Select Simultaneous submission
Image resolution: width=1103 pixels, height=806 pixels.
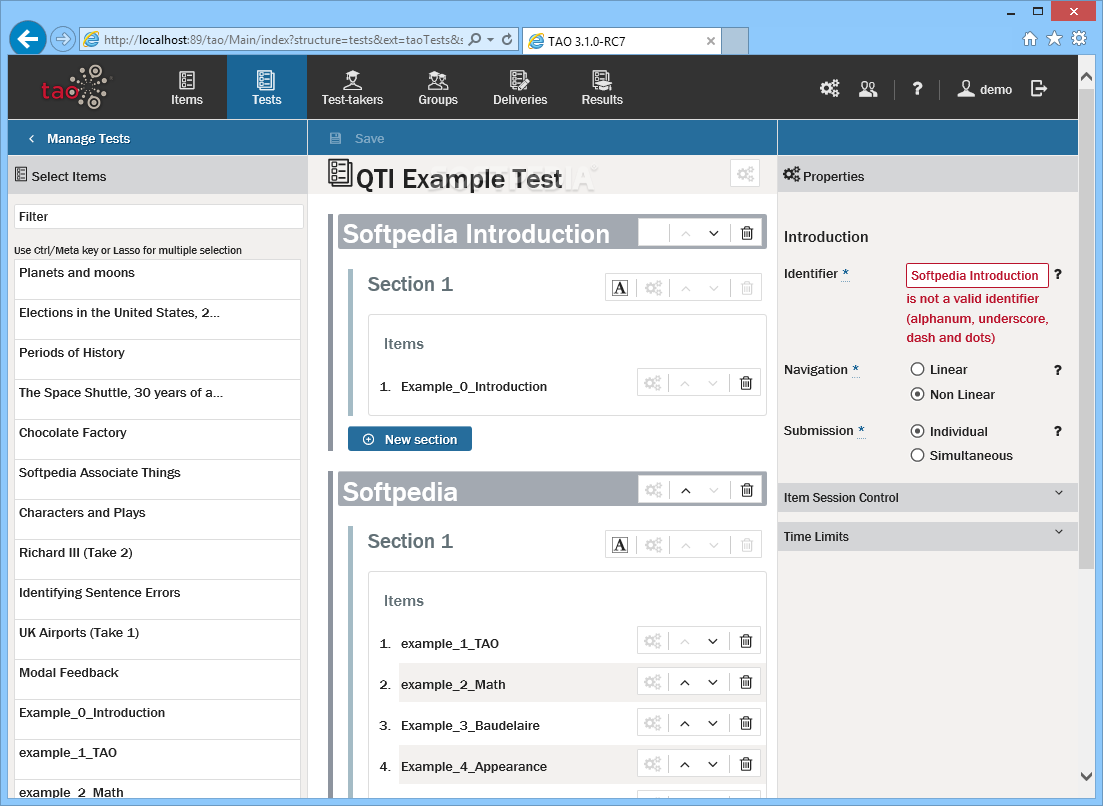(917, 455)
